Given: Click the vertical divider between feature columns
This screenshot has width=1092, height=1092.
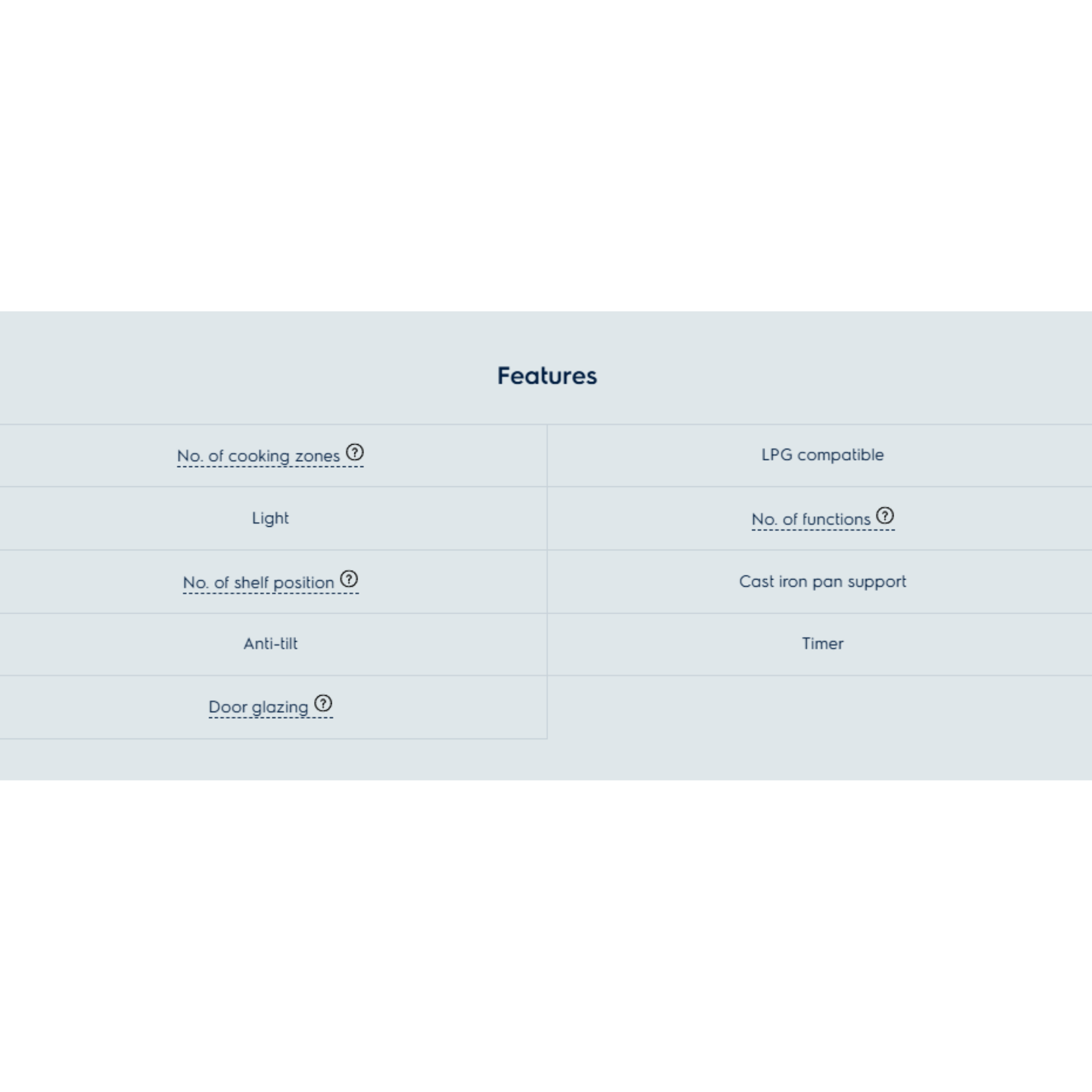Looking at the screenshot, I should [547, 581].
